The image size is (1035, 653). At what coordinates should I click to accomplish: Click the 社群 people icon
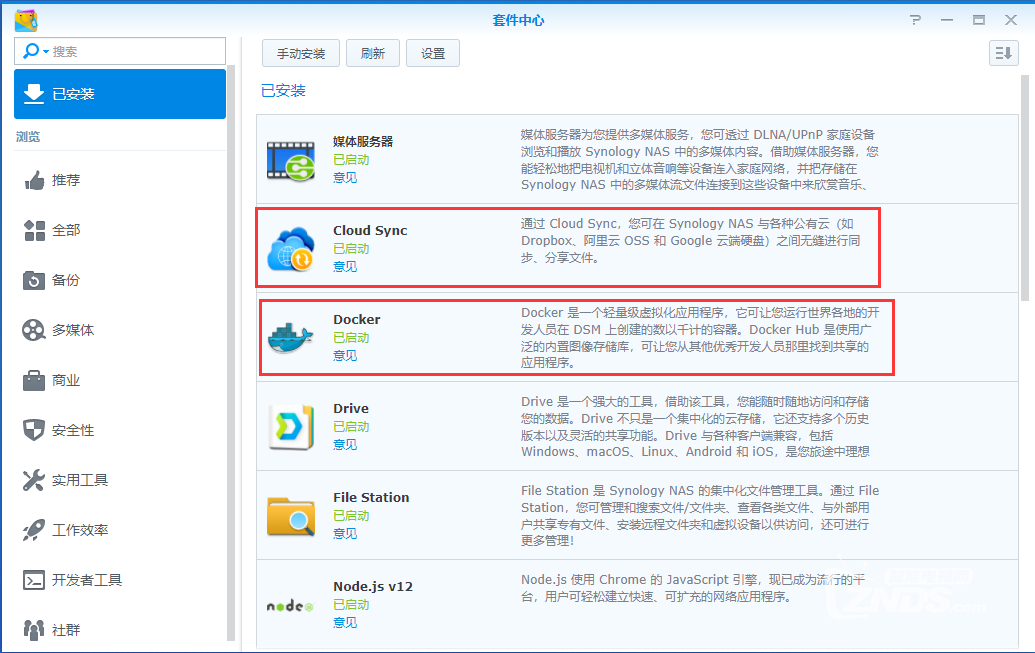(34, 630)
